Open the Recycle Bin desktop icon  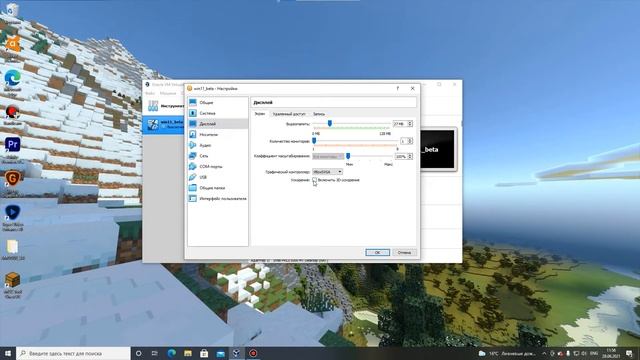pyautogui.click(x=12, y=13)
